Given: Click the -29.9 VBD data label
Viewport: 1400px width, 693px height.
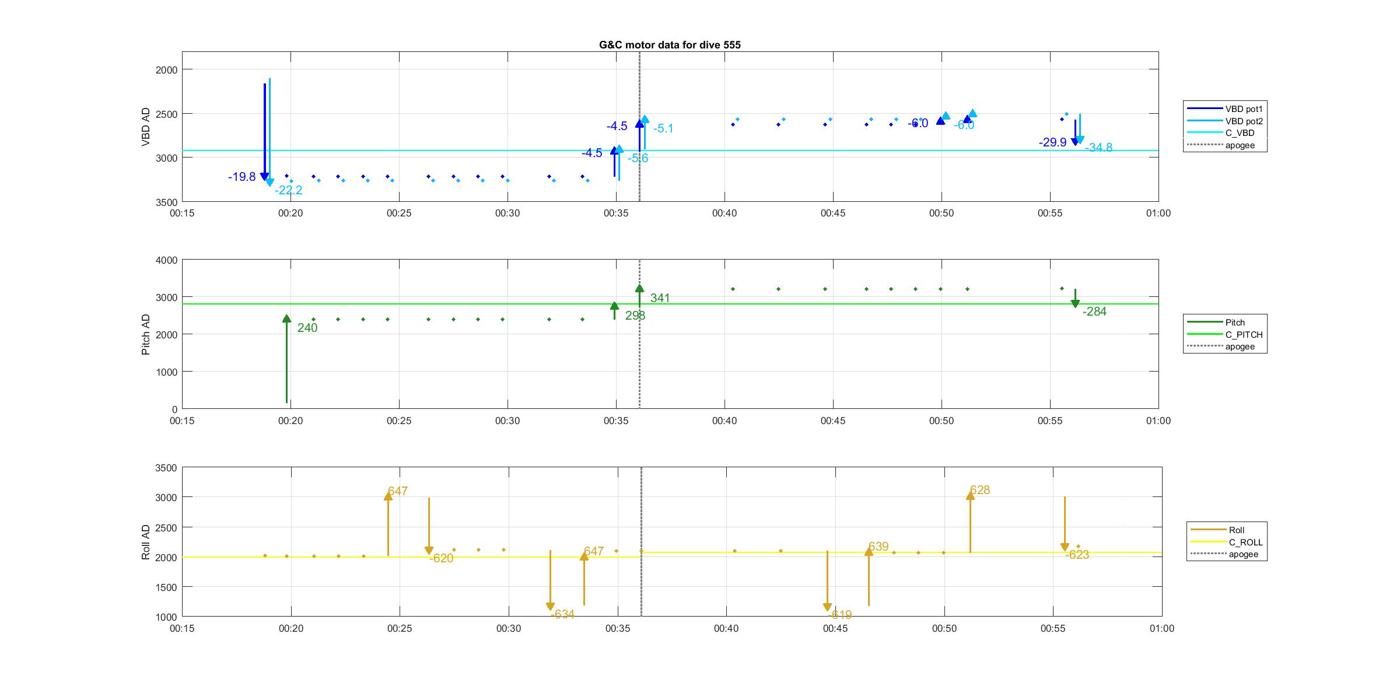Looking at the screenshot, I should [1052, 143].
